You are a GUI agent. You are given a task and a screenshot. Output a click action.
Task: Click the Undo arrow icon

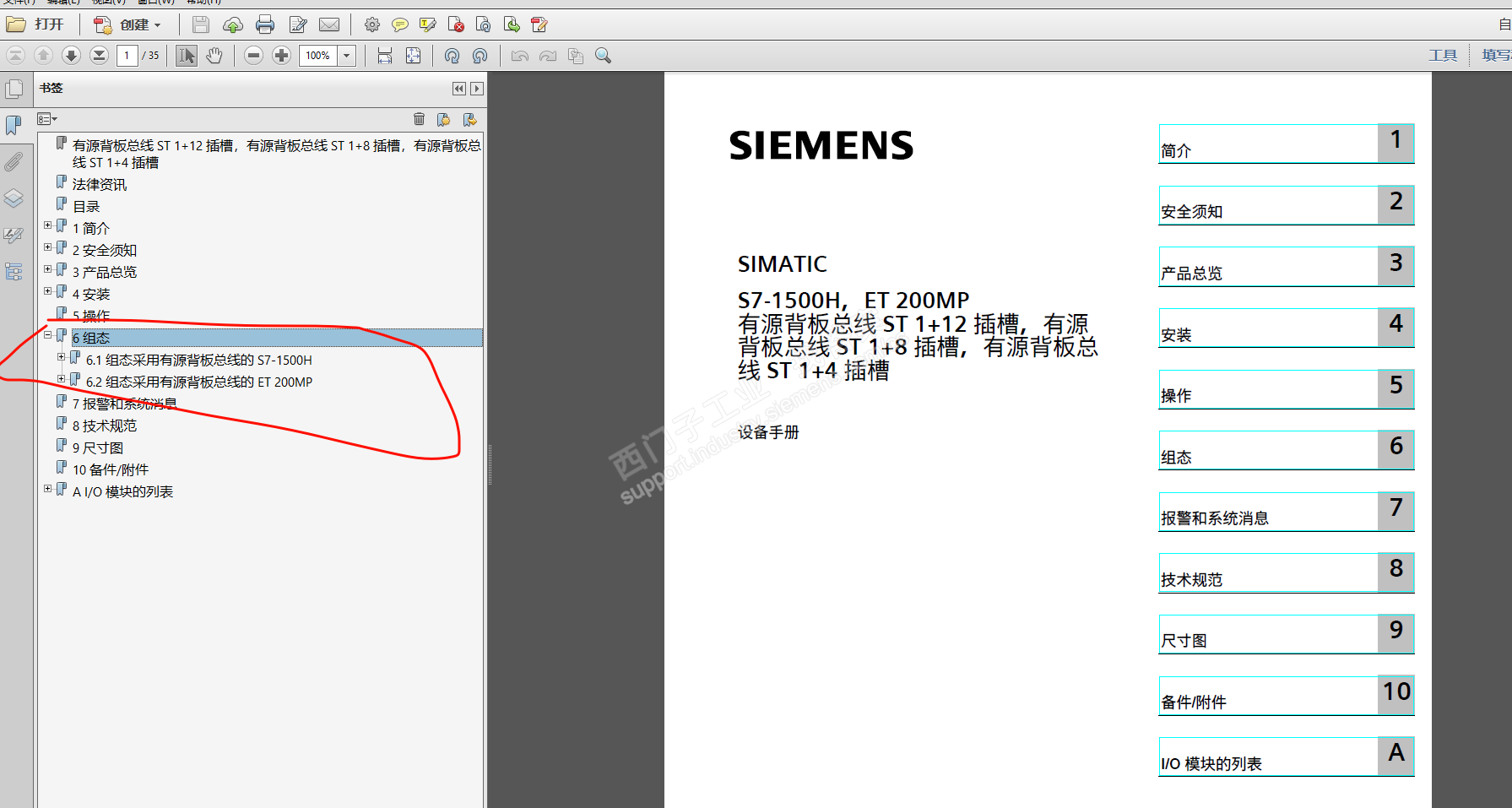pyautogui.click(x=520, y=56)
